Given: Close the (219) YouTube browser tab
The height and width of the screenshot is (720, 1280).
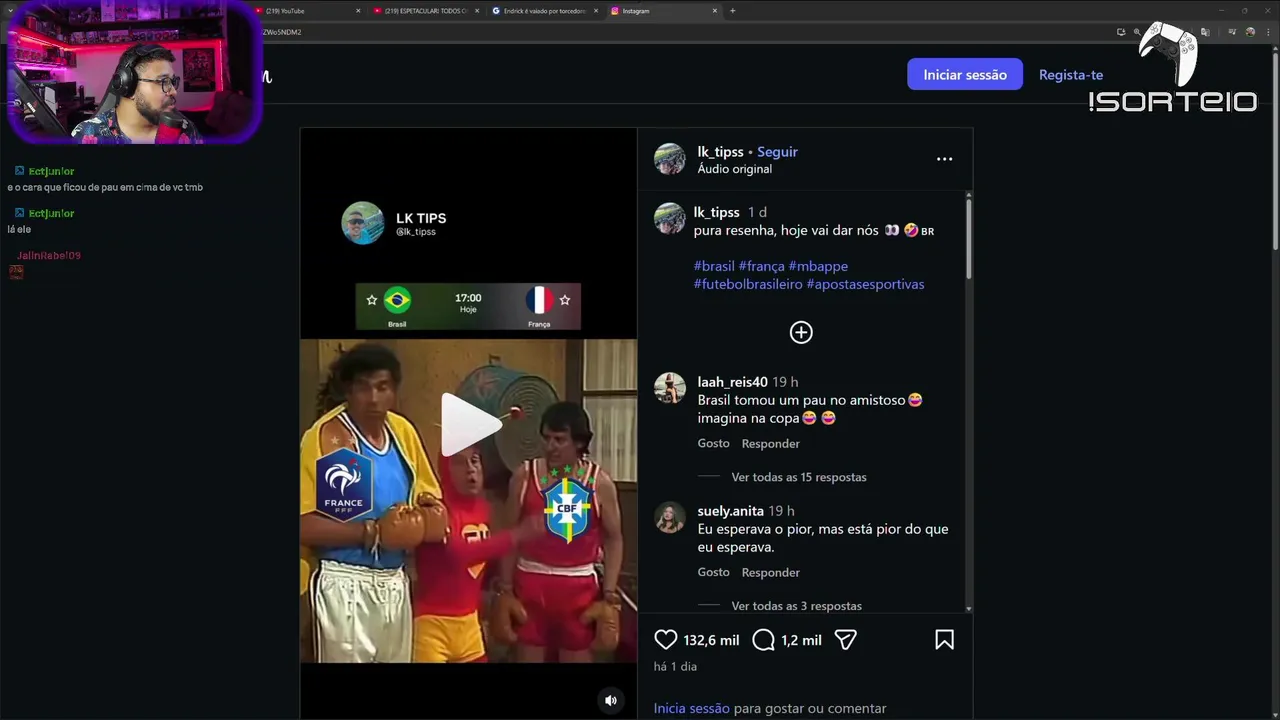Looking at the screenshot, I should pyautogui.click(x=358, y=11).
